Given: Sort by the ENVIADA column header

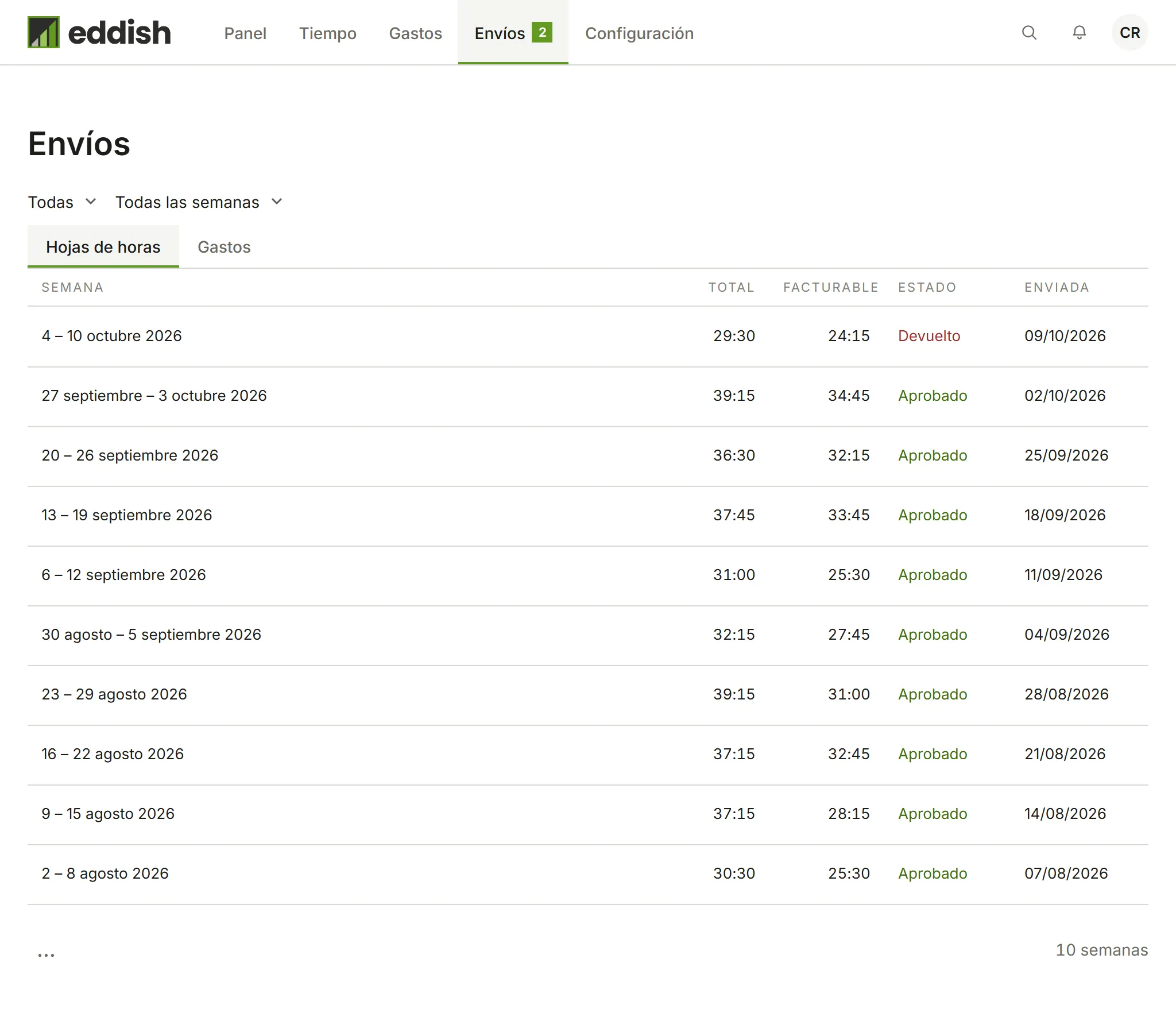Looking at the screenshot, I should tap(1057, 287).
